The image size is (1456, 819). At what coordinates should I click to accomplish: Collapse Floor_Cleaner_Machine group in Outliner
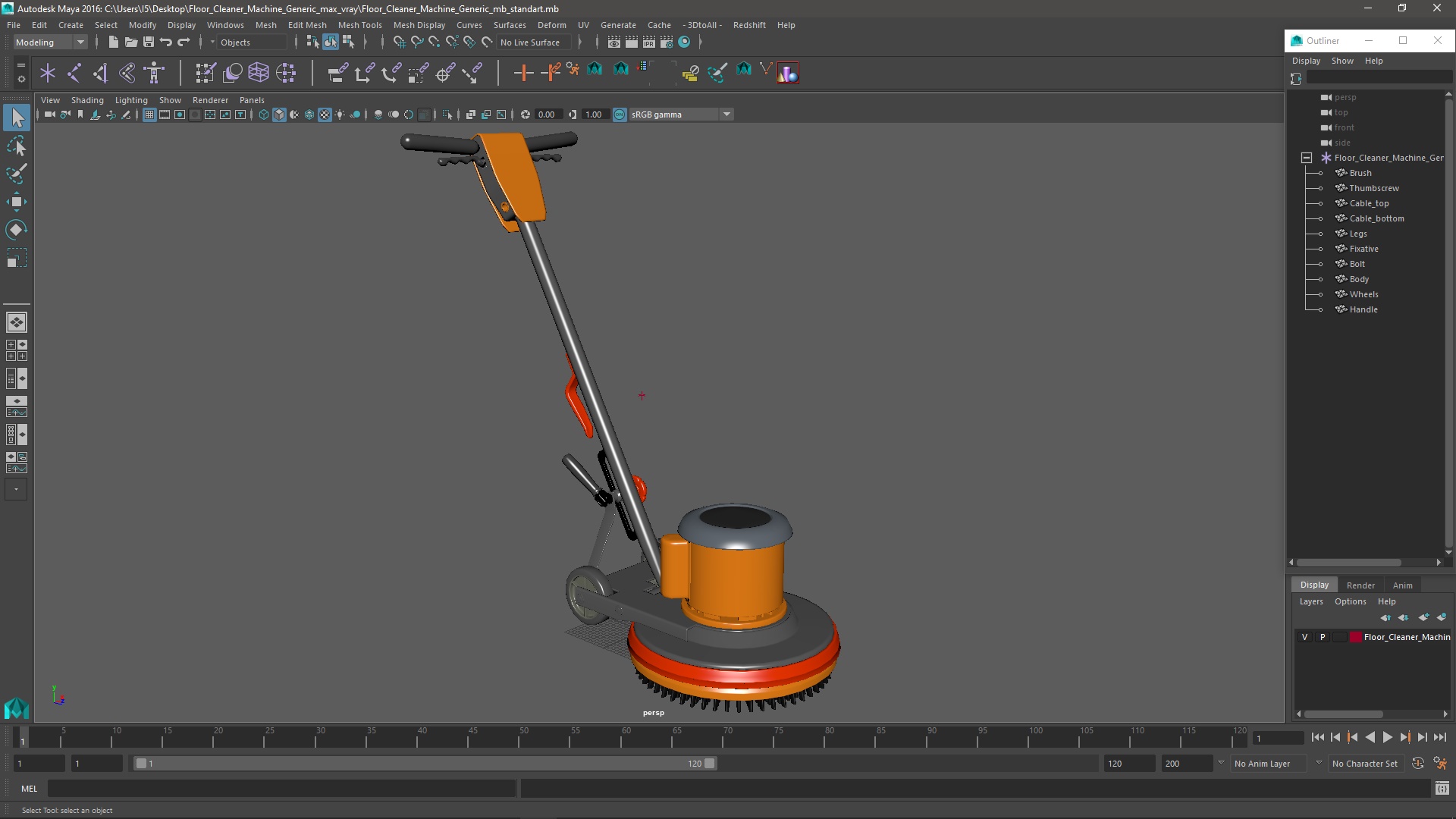(x=1307, y=158)
